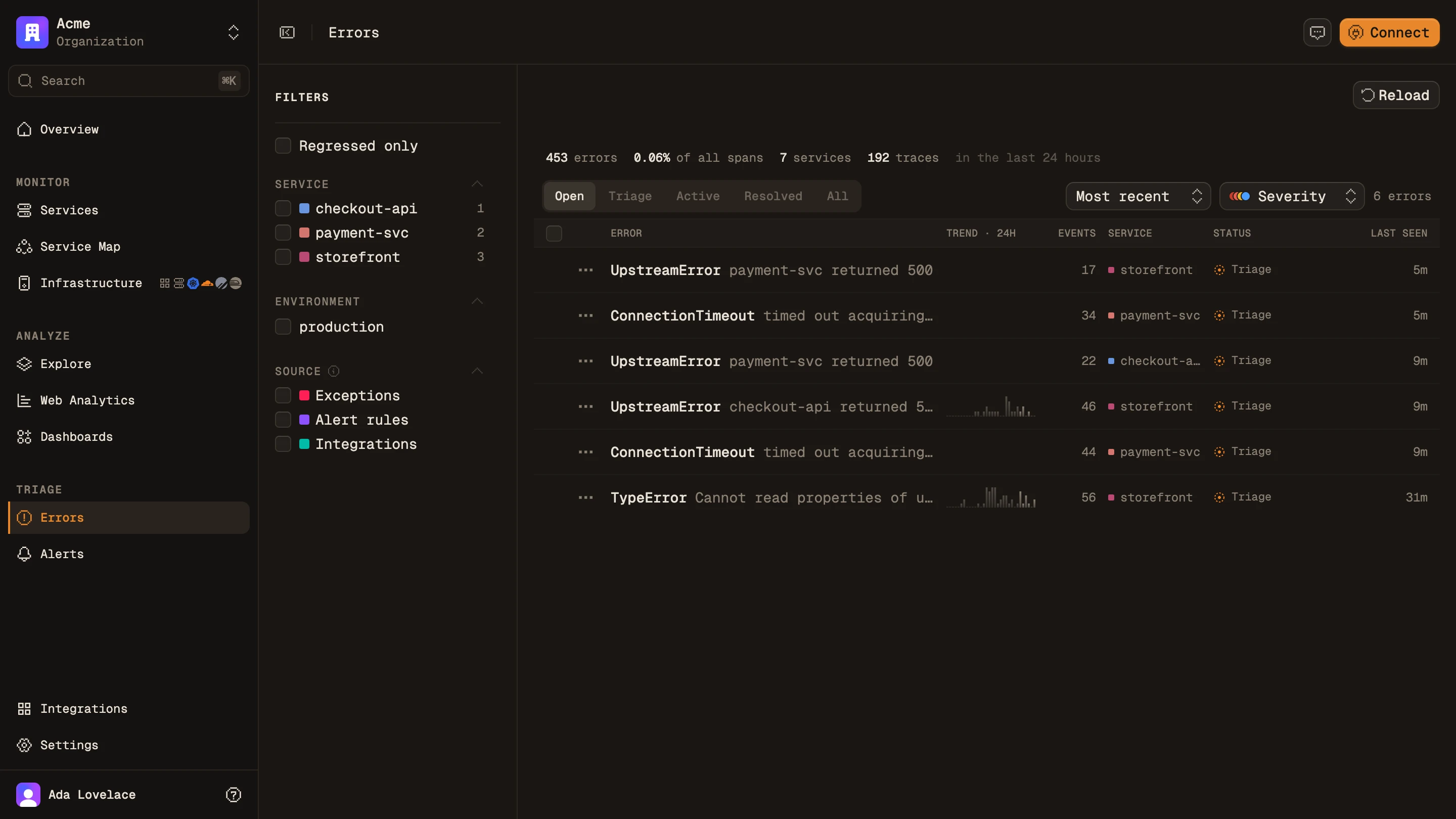Collapse the Environment filter section
Screen dimensions: 1456x819
pyautogui.click(x=478, y=302)
